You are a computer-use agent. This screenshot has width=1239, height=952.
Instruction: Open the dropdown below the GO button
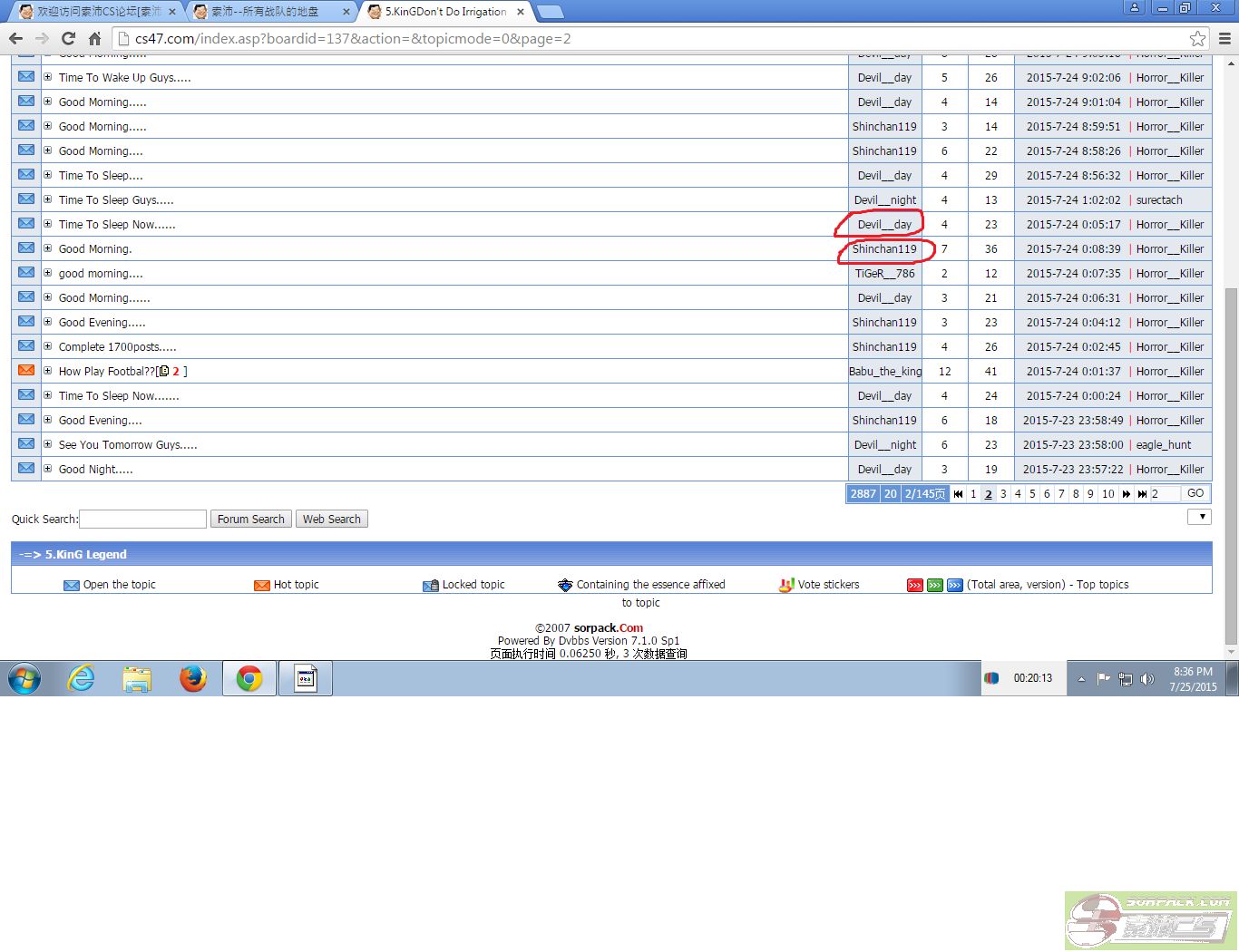point(1199,517)
